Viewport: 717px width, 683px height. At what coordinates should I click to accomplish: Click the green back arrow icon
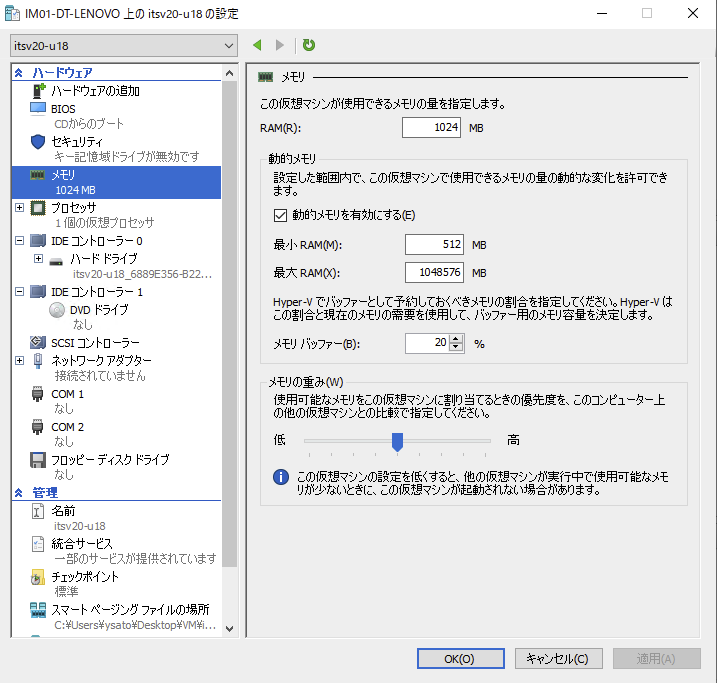[258, 45]
